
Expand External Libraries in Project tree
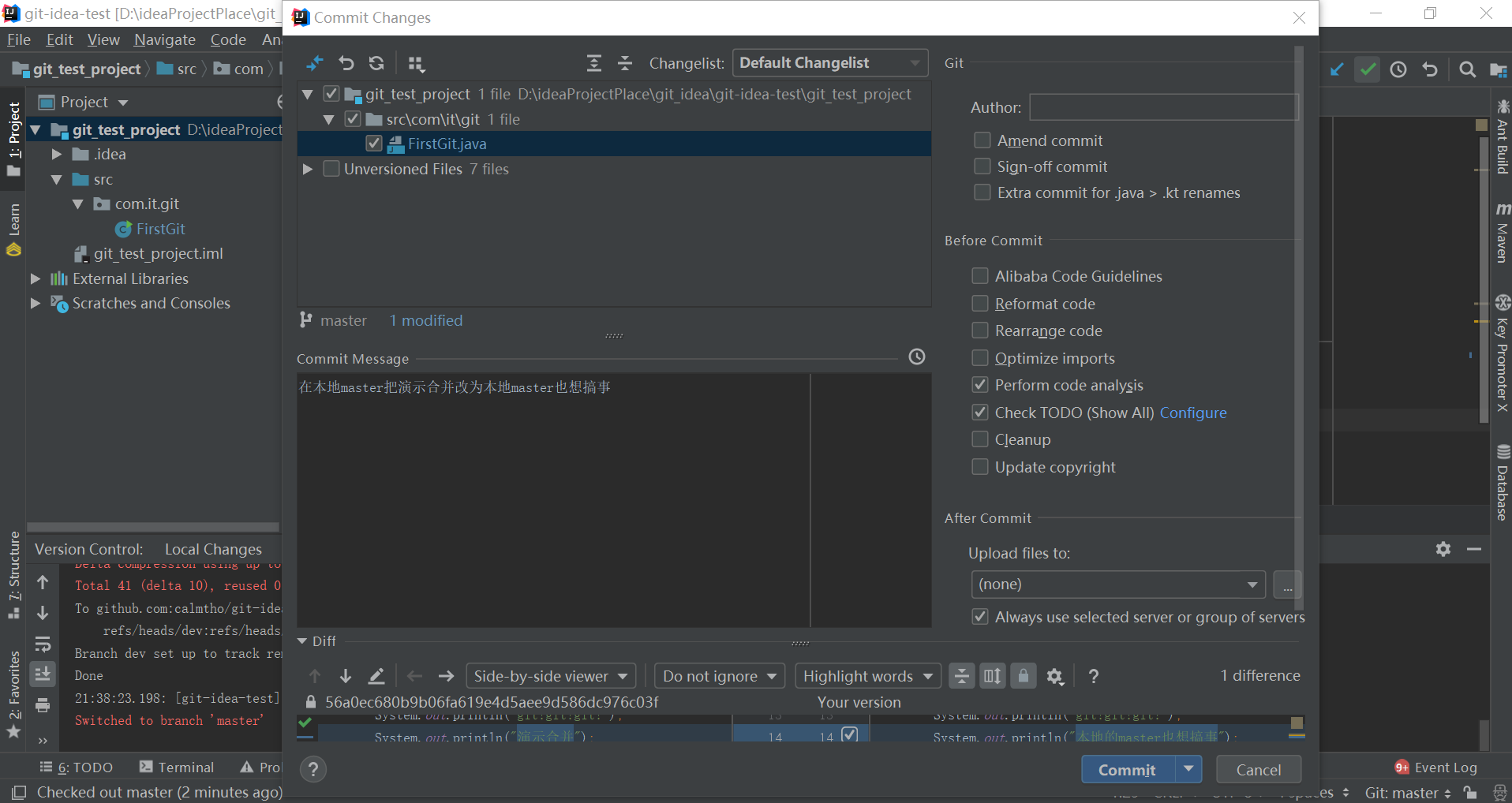(35, 278)
